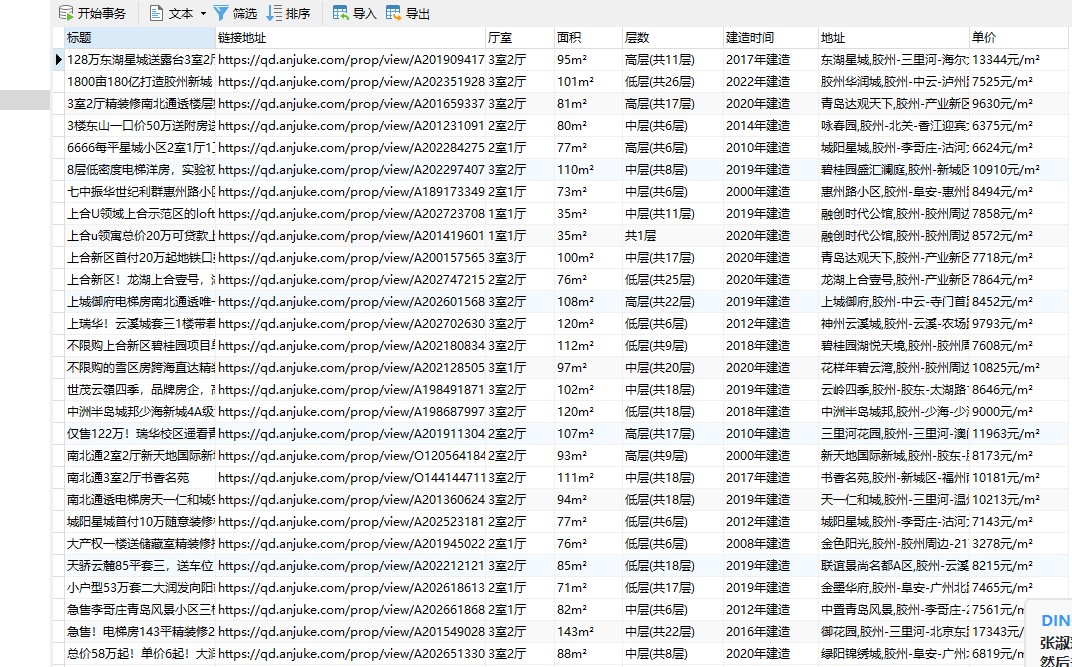
Task: Select address cell '东湖星城,胶州-三里河'
Action: (x=894, y=59)
